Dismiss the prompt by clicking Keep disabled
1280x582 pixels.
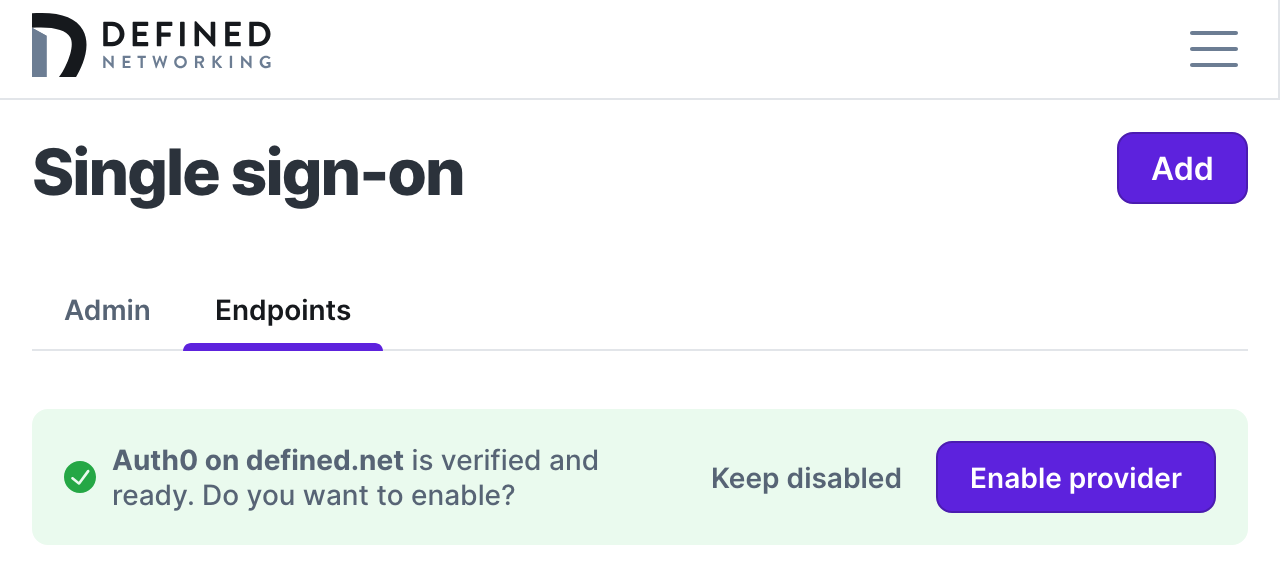point(806,478)
